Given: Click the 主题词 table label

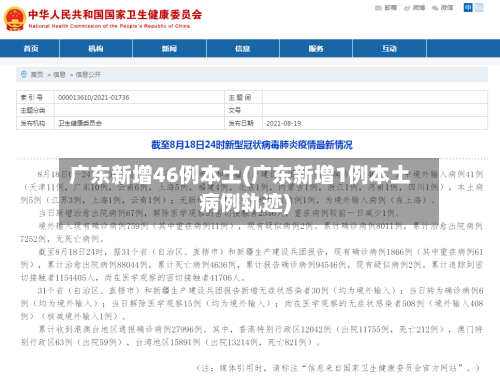Looking at the screenshot, I should tap(239, 98).
